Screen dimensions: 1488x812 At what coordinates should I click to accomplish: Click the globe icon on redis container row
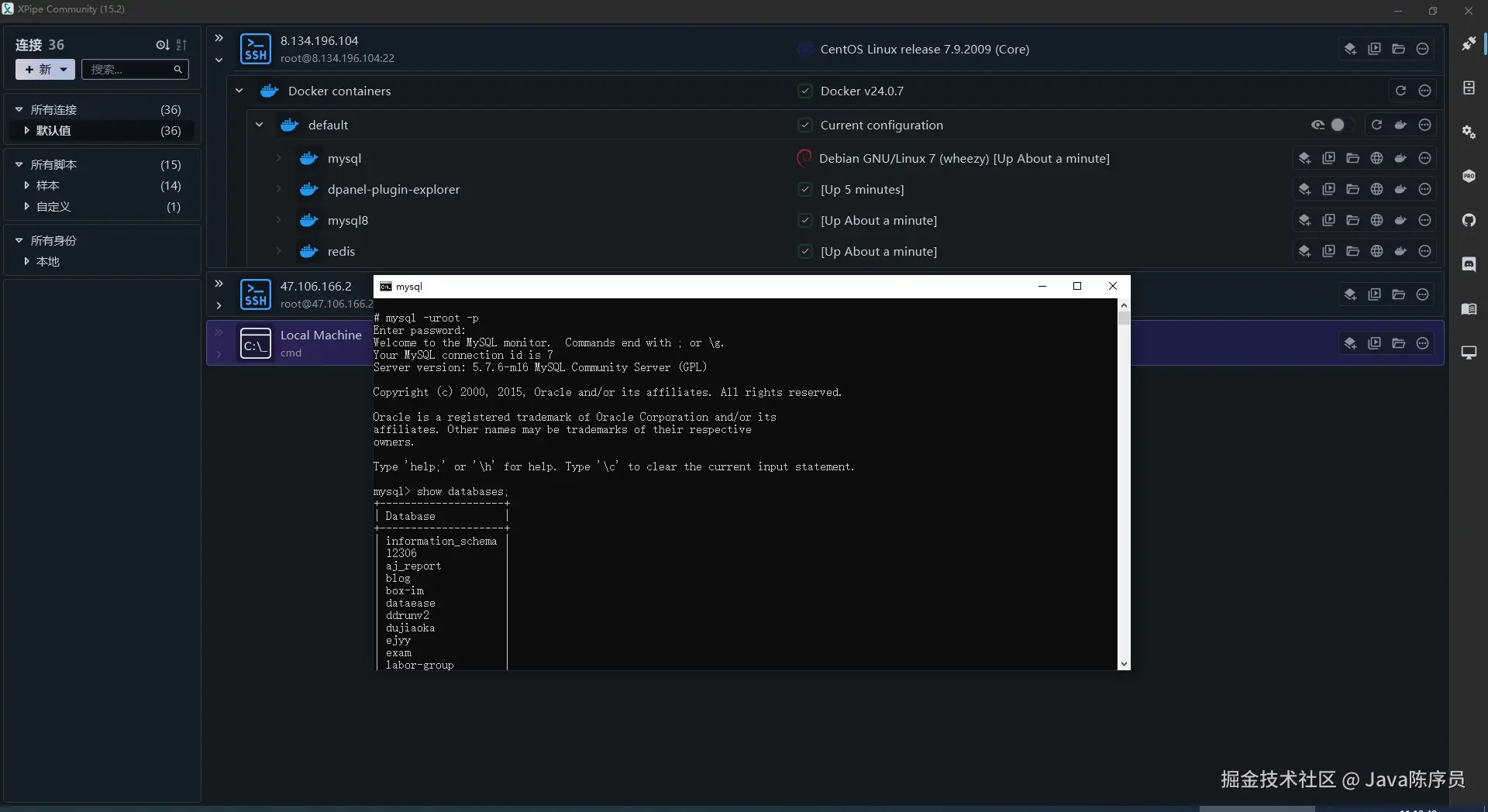[1376, 251]
